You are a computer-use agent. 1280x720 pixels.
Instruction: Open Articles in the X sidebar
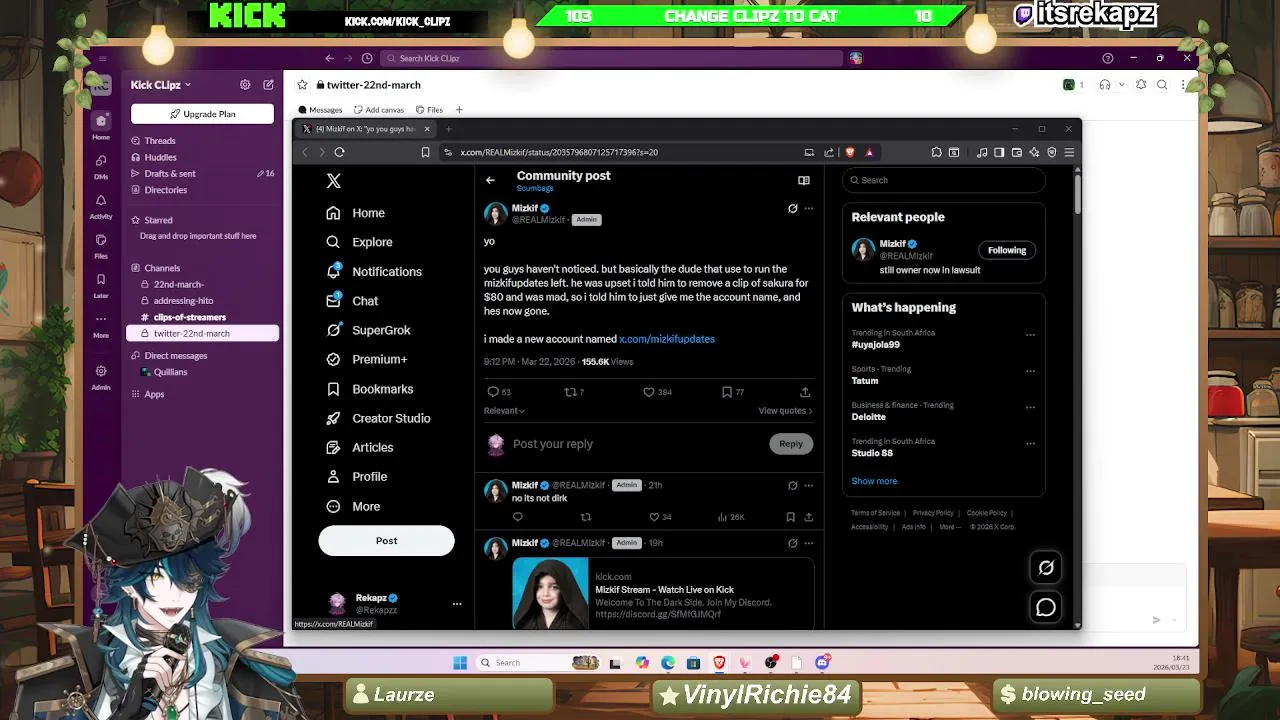click(x=360, y=447)
